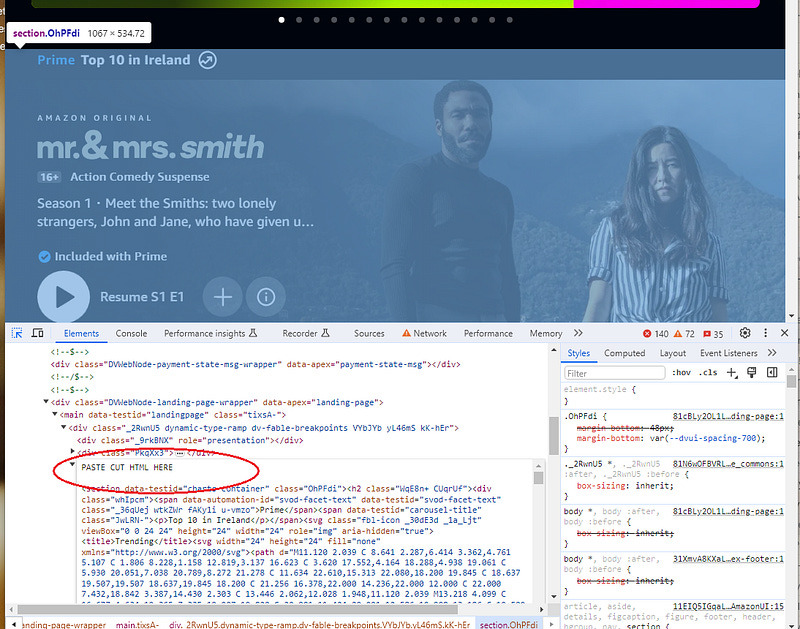Screen dimensions: 800x629
Task: Show more DevTools tabs chevron
Action: (578, 333)
